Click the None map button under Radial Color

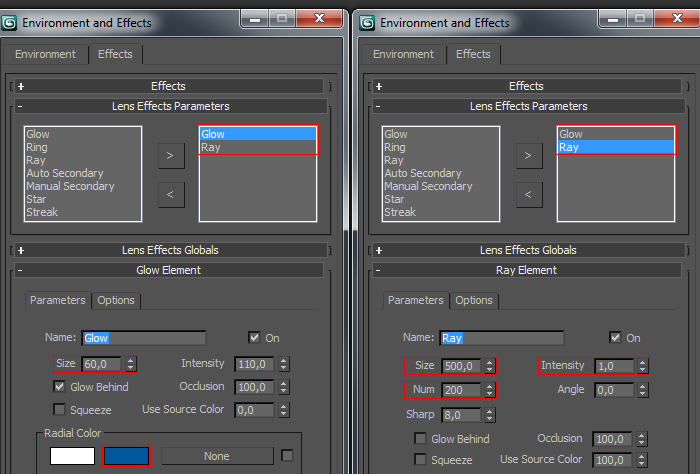point(217,456)
